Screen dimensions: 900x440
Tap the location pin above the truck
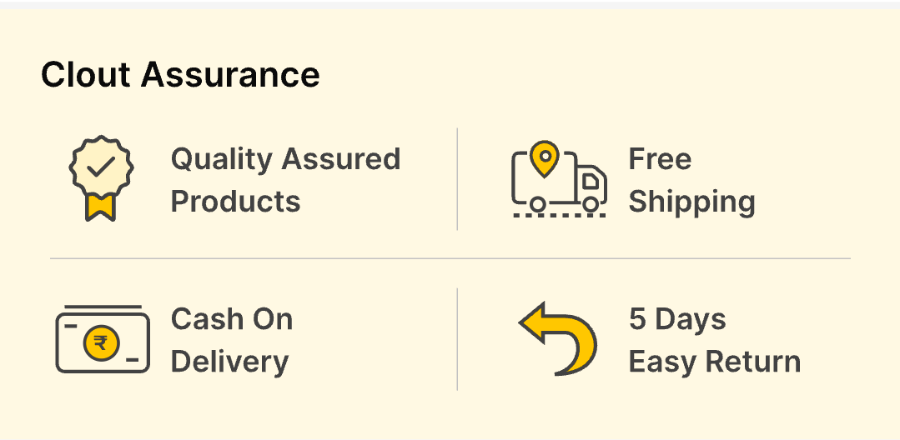click(543, 159)
